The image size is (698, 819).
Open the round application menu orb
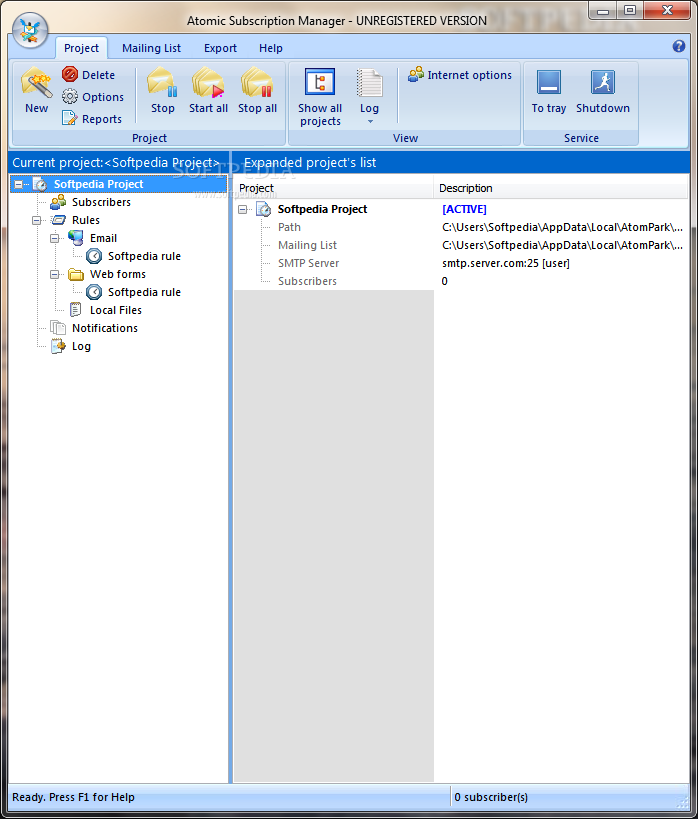[x=30, y=30]
